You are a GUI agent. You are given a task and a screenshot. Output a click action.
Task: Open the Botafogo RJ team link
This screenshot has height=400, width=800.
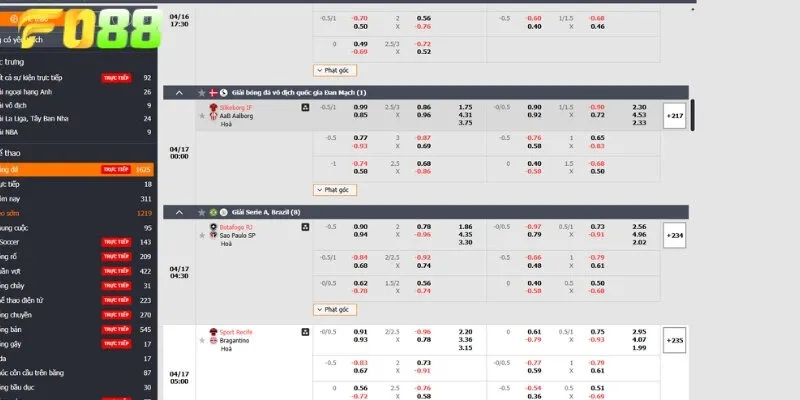(236, 227)
